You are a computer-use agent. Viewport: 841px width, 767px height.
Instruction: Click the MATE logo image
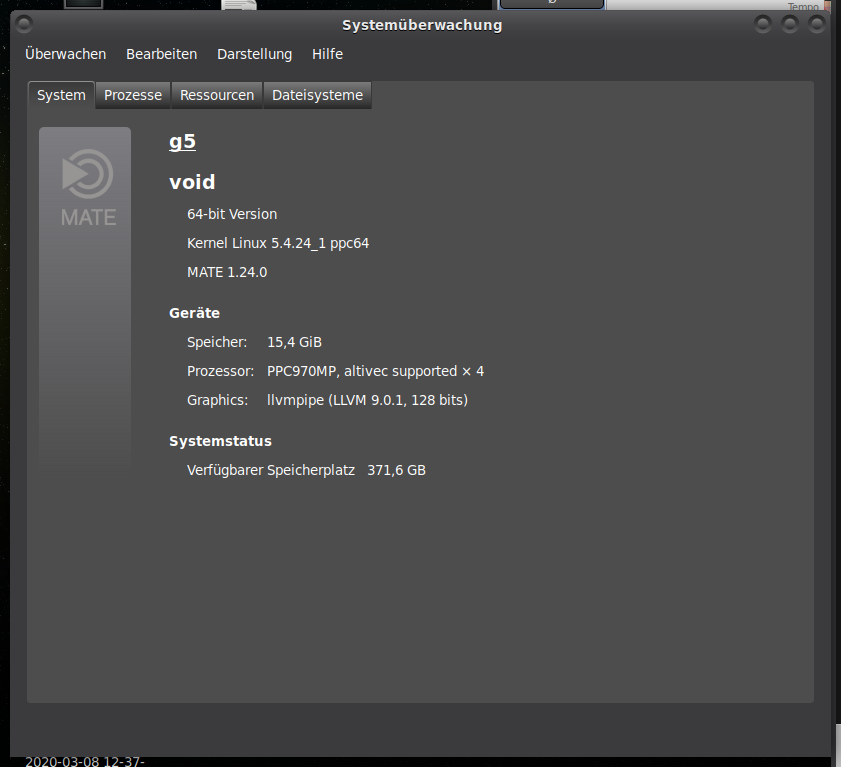pos(85,300)
